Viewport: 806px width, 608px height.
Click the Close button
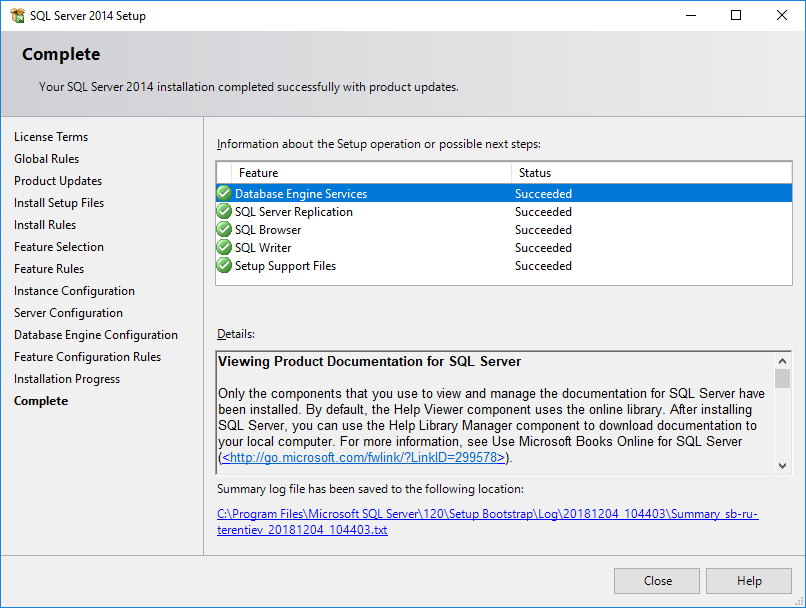[x=656, y=581]
